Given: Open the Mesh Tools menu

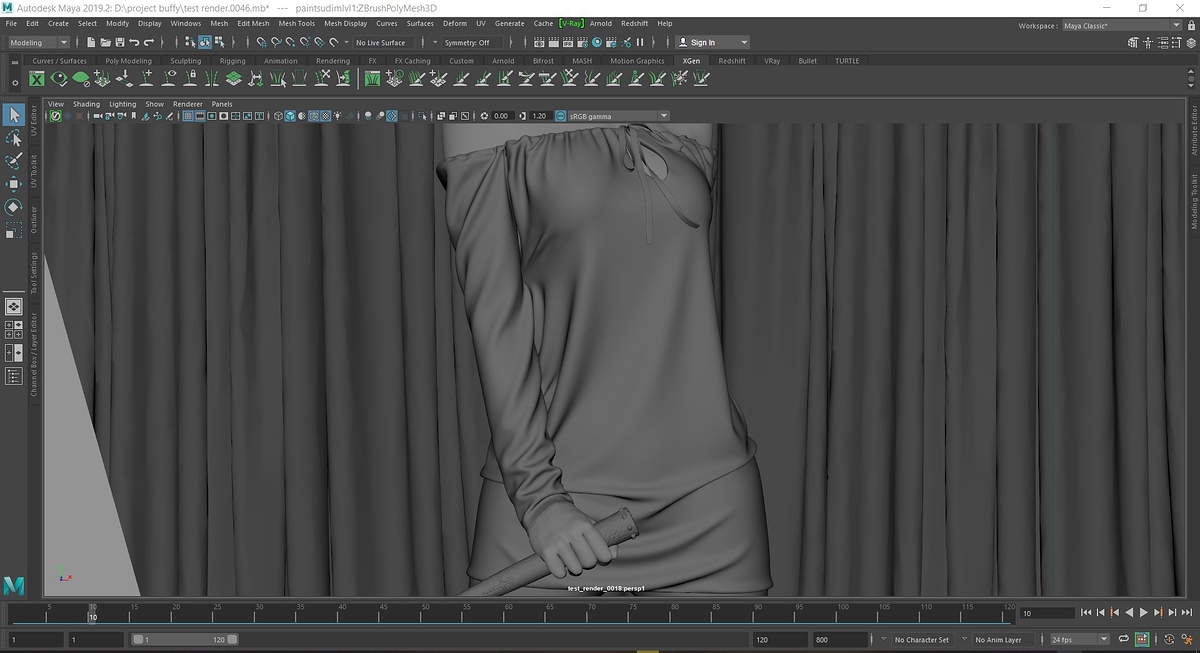Looking at the screenshot, I should pyautogui.click(x=296, y=23).
